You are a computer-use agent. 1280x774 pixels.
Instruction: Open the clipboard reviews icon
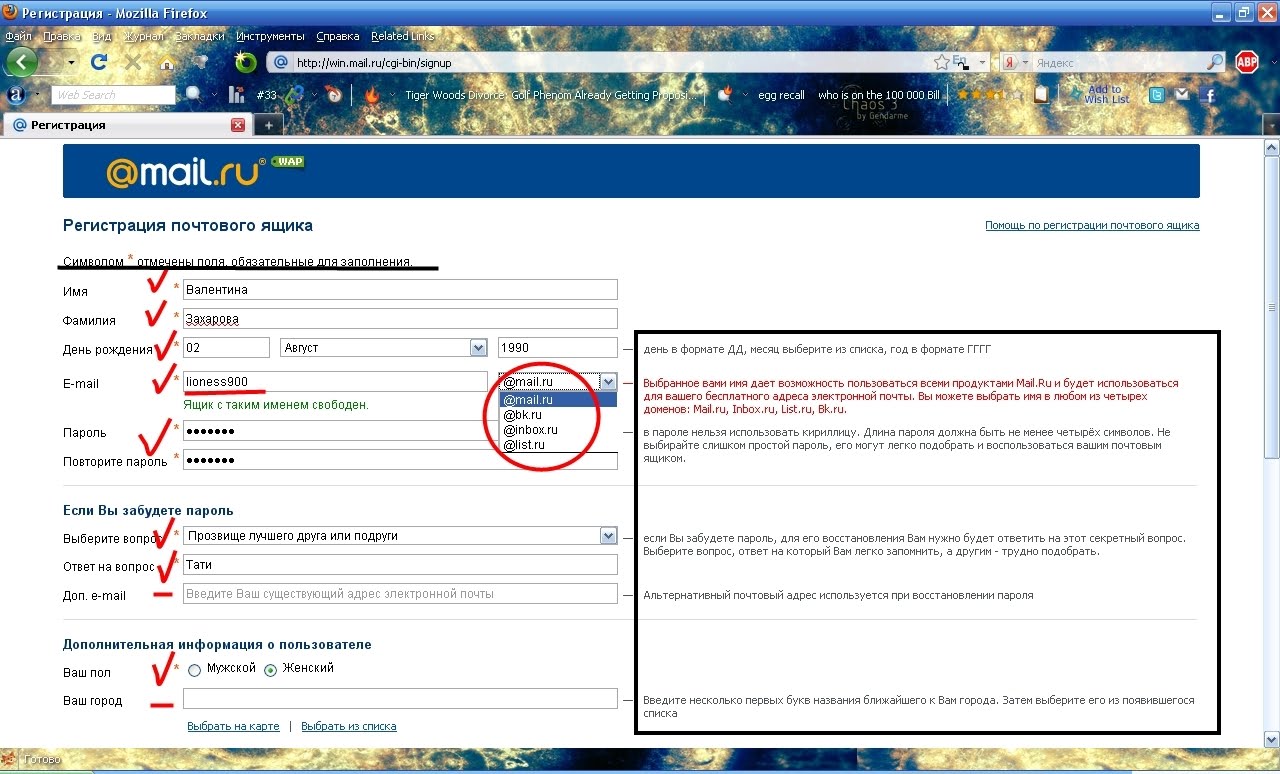tap(1043, 95)
